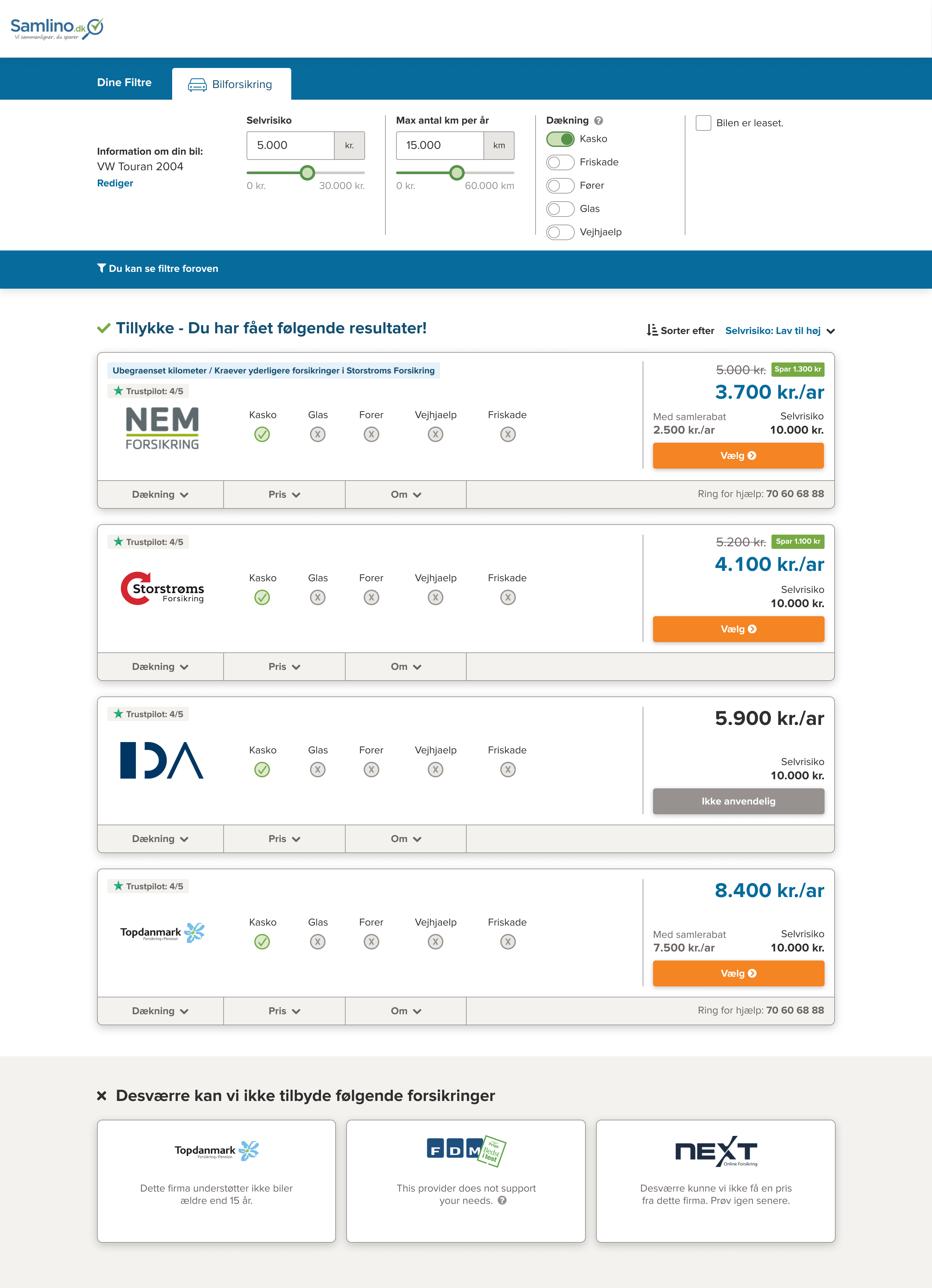This screenshot has height=1288, width=932.
Task: Click the Samlino.dk logo
Action: (x=57, y=28)
